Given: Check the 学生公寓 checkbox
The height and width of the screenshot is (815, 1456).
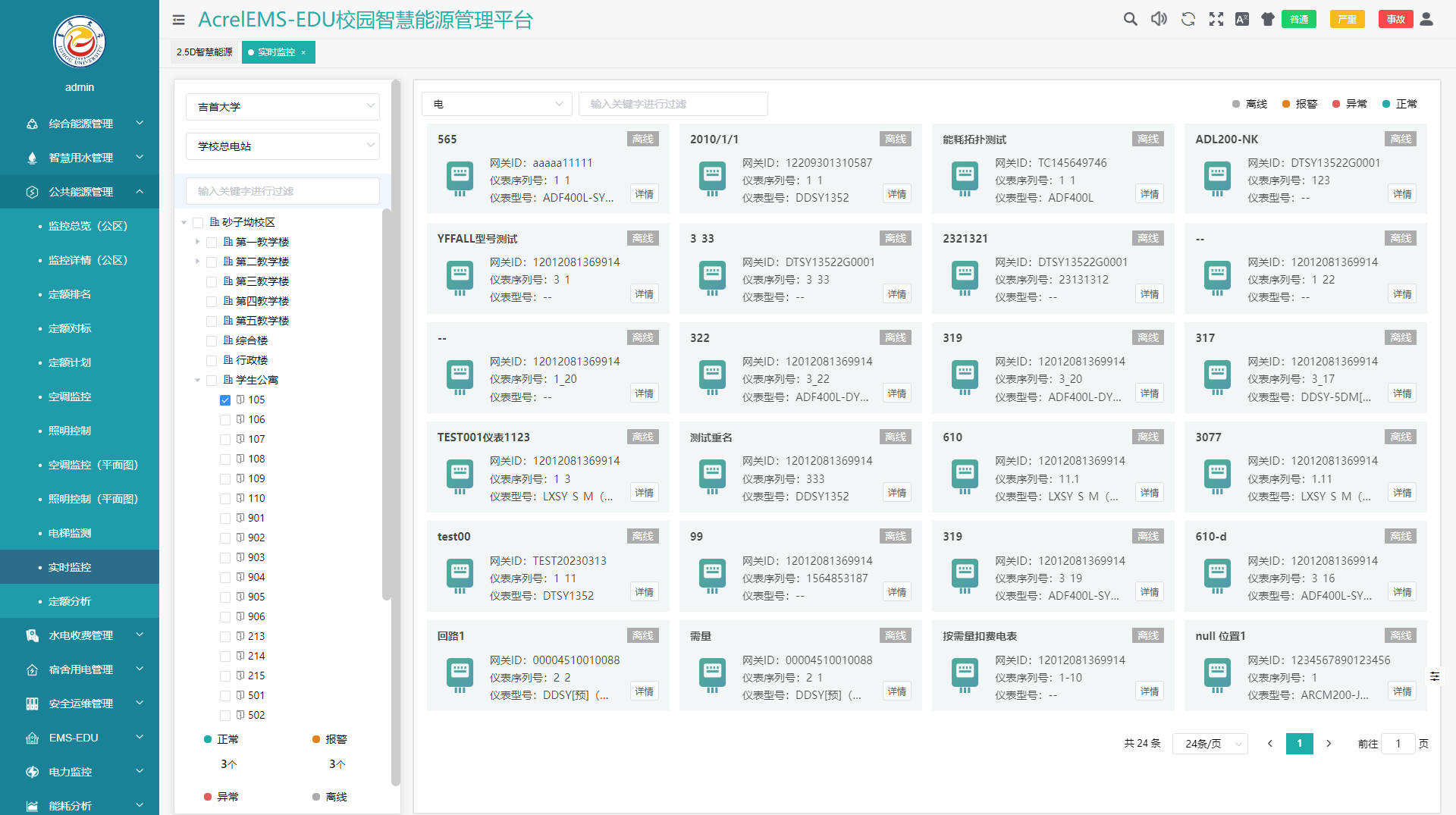Looking at the screenshot, I should [x=212, y=381].
